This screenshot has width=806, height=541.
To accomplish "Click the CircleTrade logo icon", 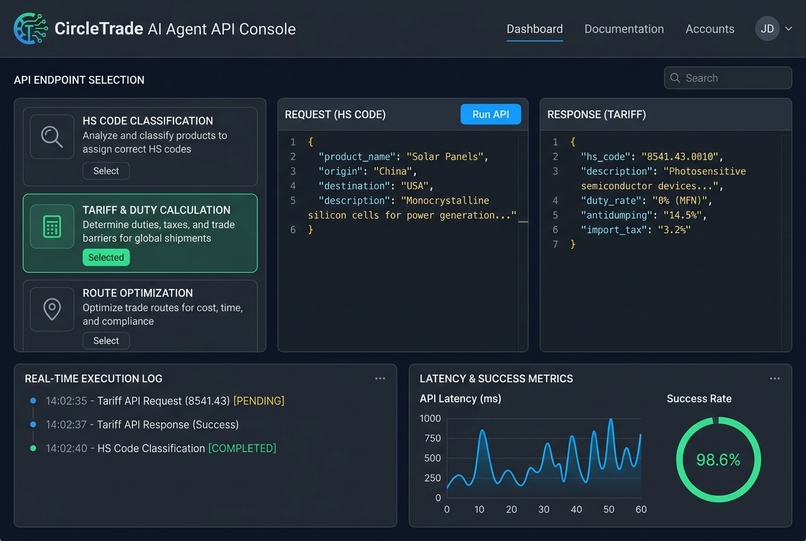I will (30, 29).
